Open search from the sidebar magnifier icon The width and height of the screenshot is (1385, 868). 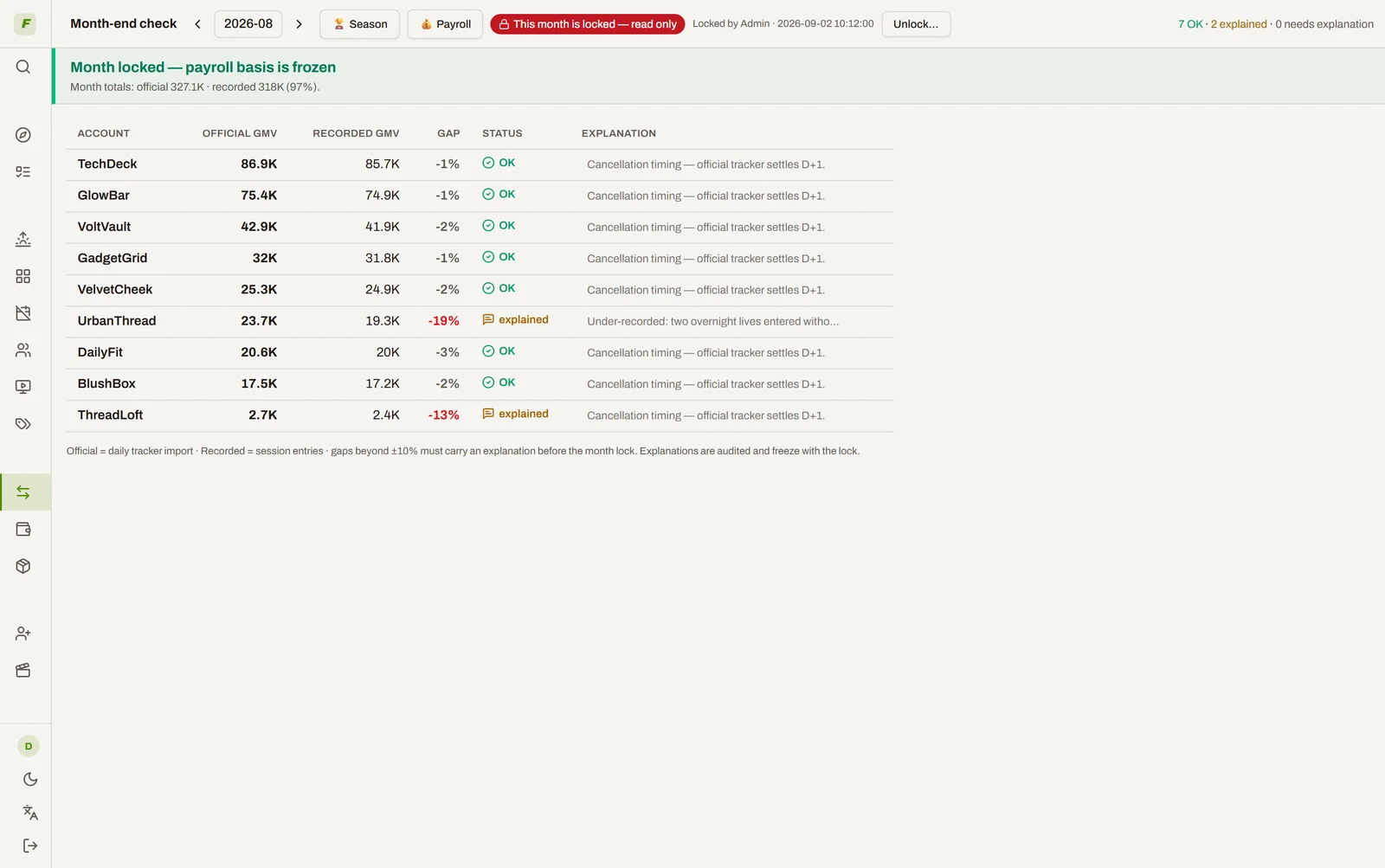23,67
